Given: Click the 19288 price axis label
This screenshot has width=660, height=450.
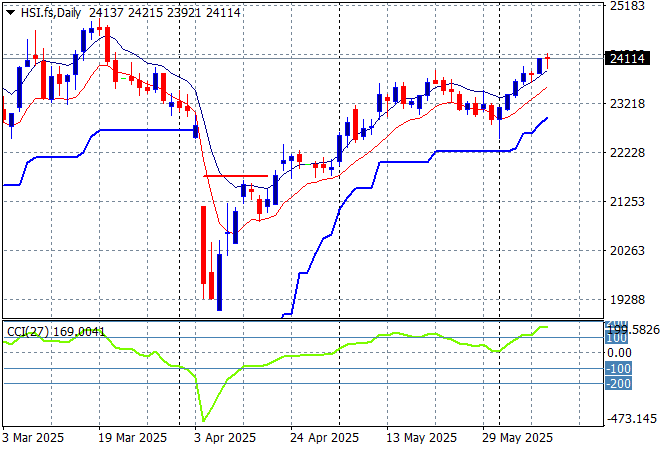Looking at the screenshot, I should pyautogui.click(x=627, y=300).
